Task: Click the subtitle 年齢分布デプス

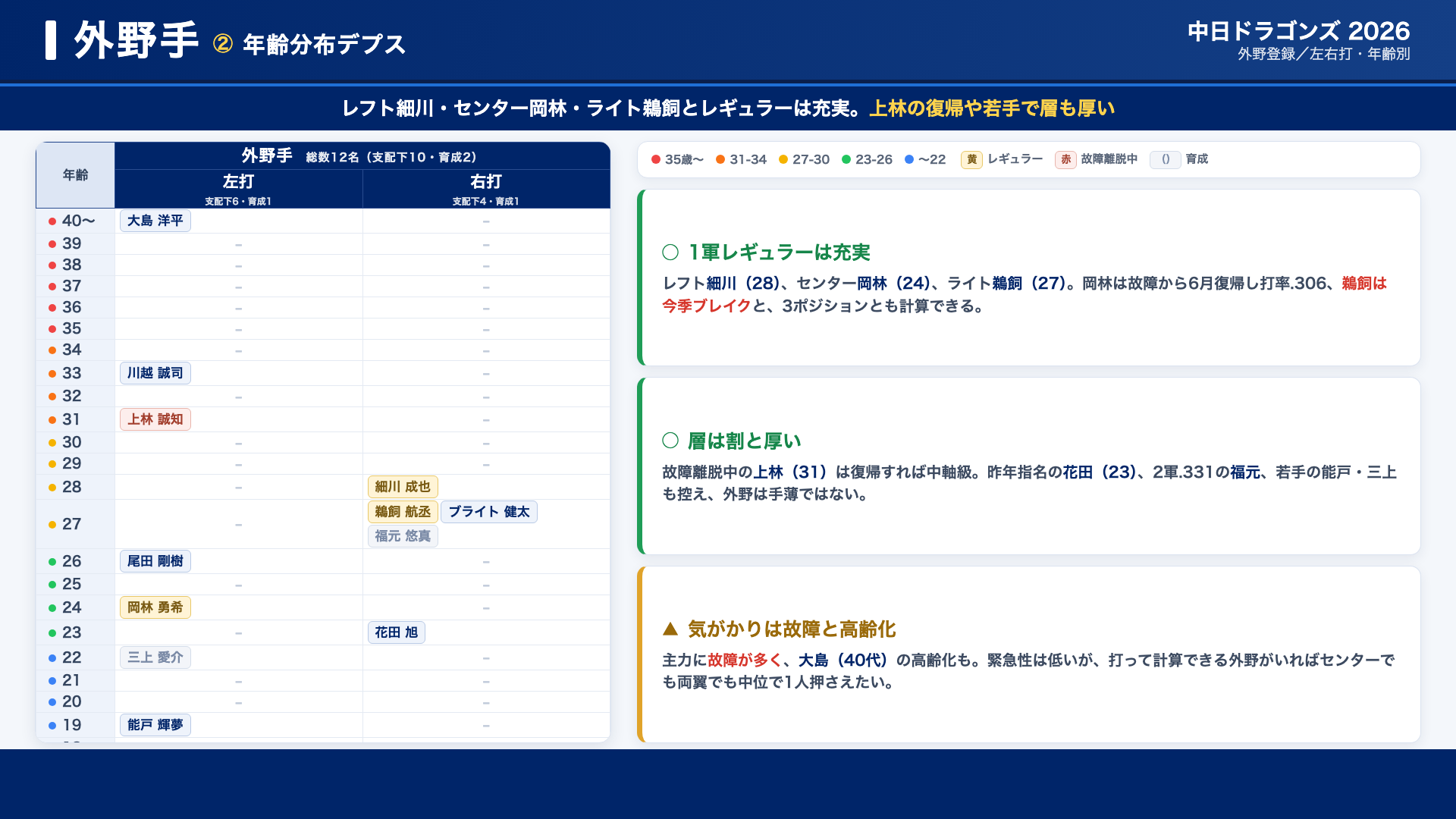Action: [324, 45]
